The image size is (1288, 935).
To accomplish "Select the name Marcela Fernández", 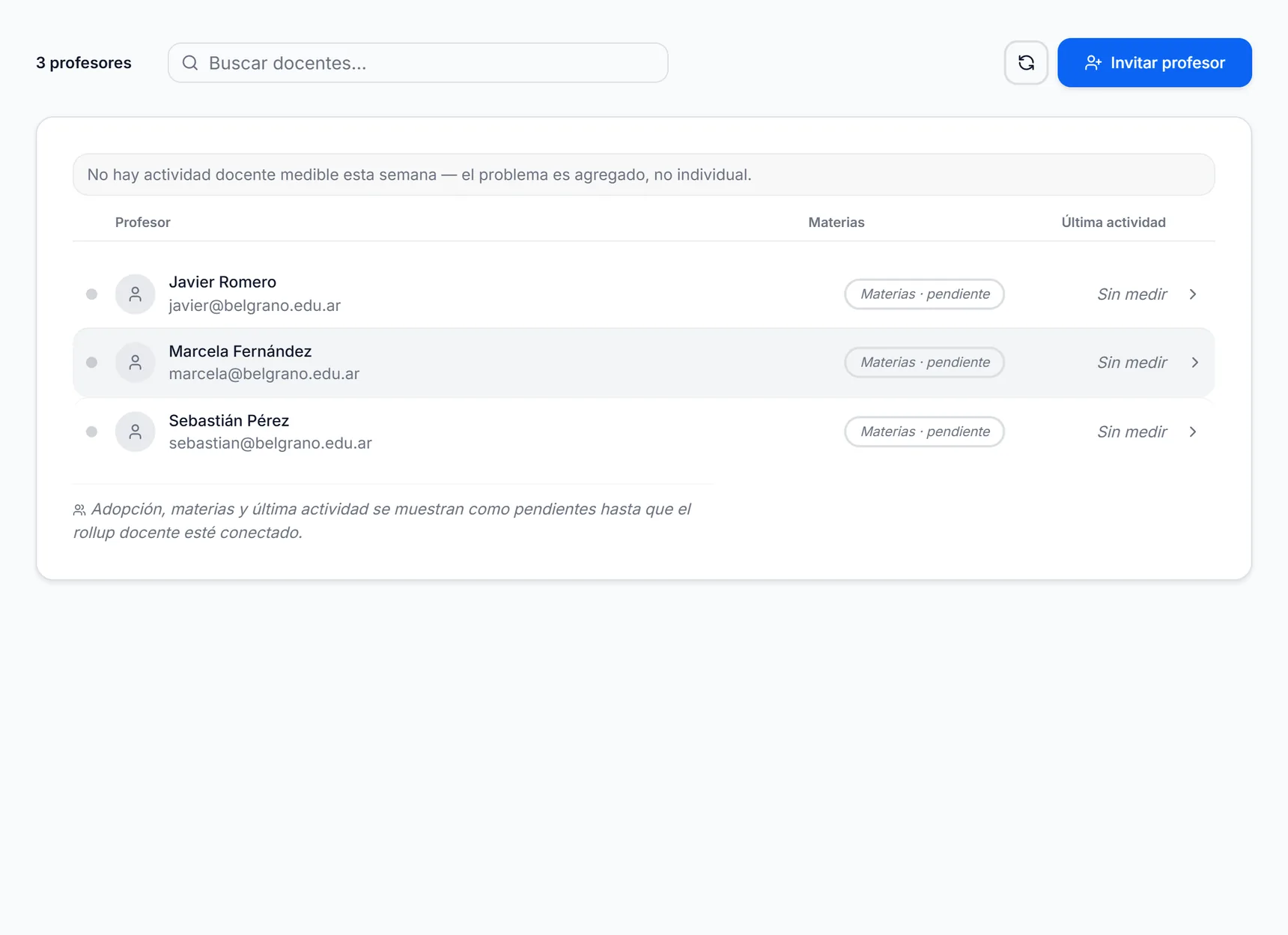I will [x=240, y=351].
